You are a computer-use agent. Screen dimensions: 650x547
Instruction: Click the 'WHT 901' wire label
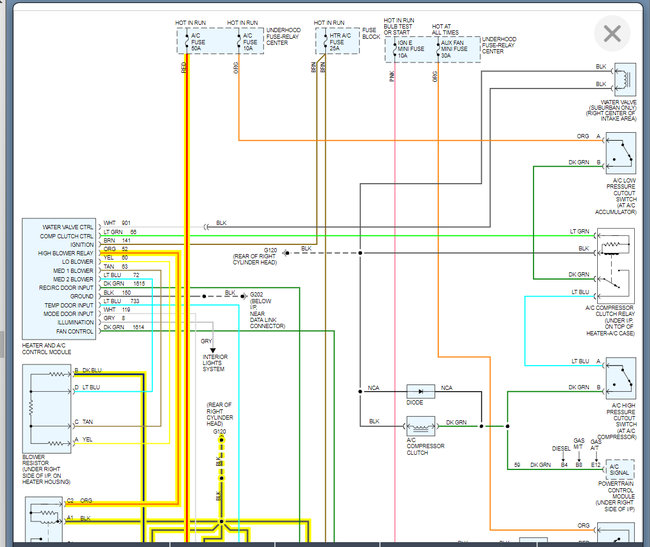click(116, 223)
